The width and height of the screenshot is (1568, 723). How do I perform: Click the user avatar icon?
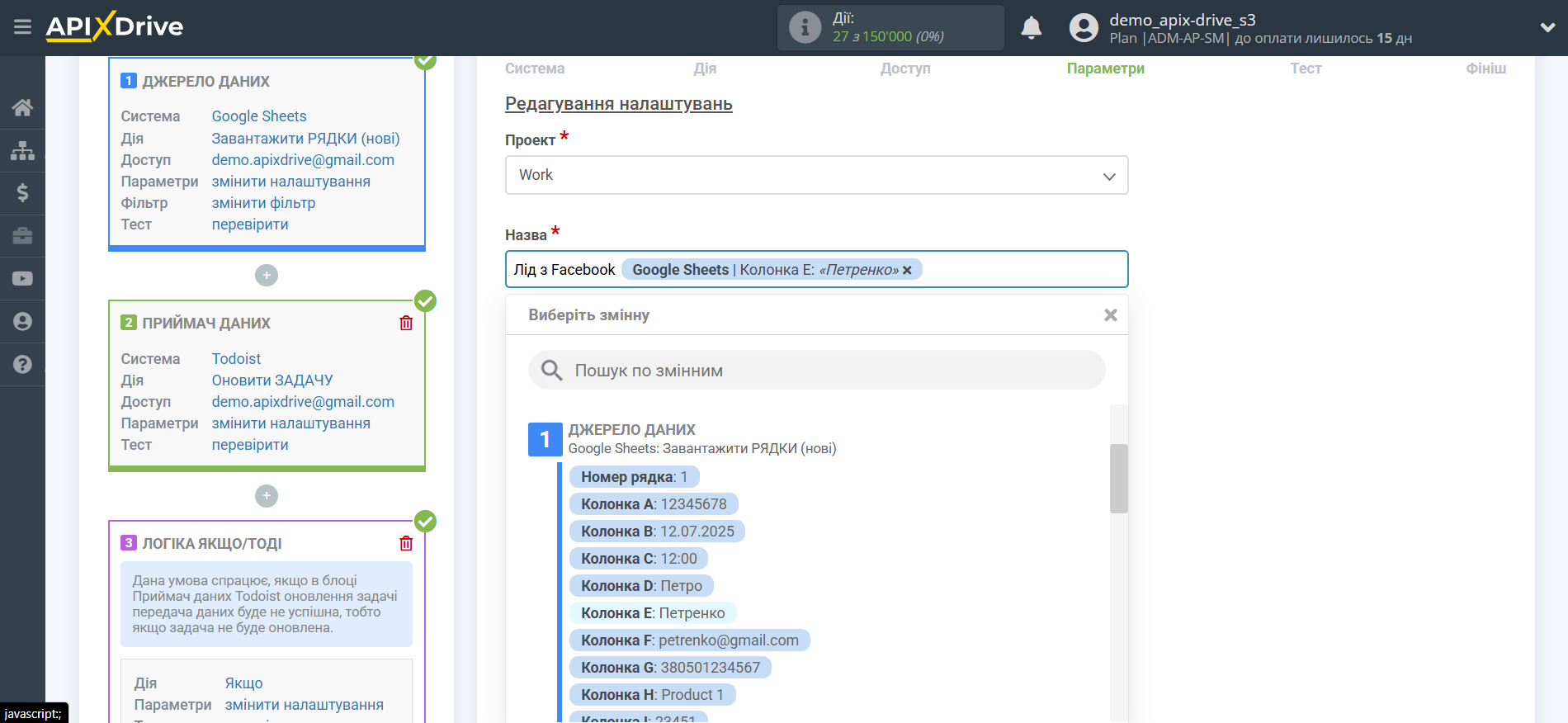[1084, 28]
